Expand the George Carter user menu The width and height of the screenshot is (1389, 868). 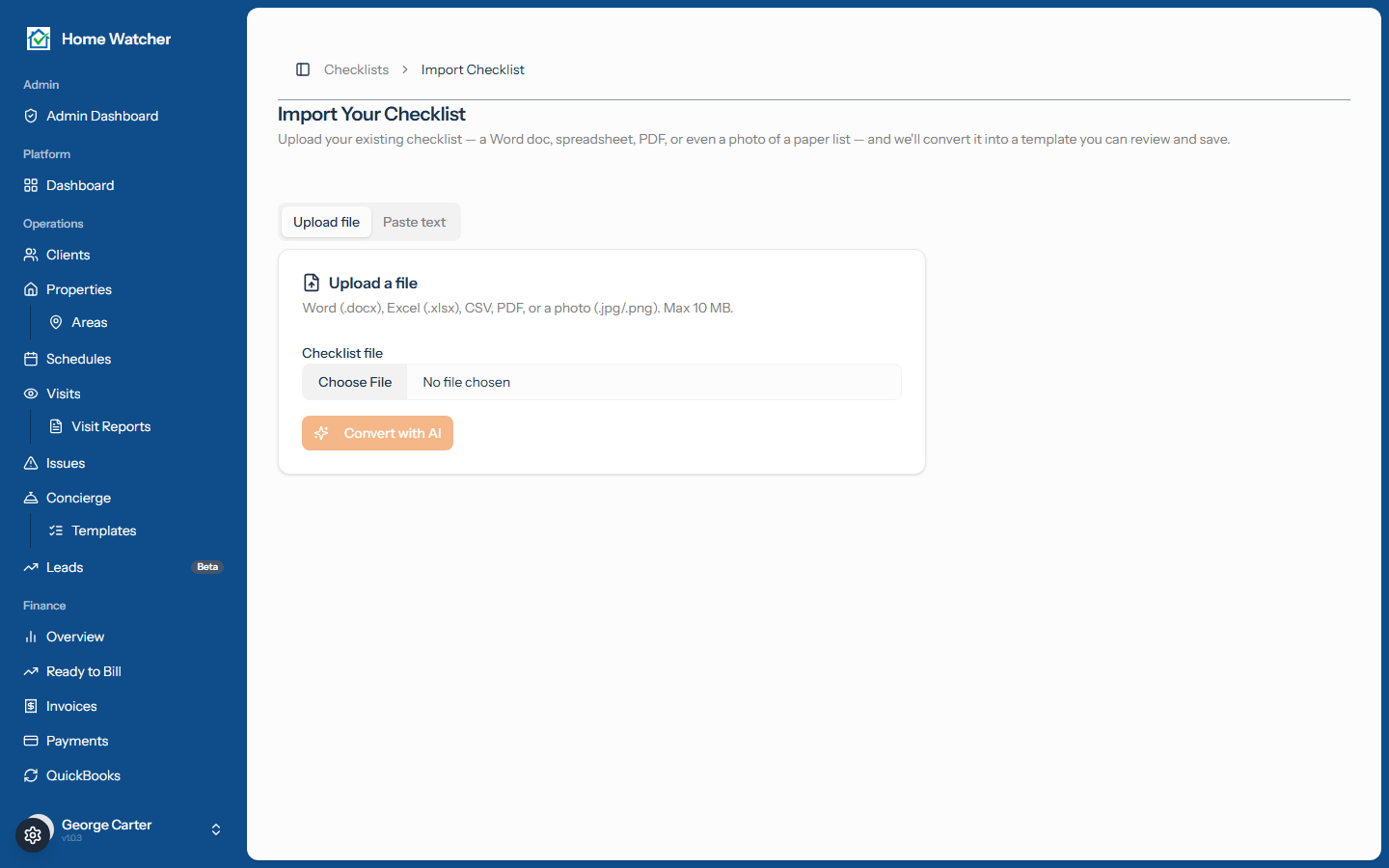[216, 829]
